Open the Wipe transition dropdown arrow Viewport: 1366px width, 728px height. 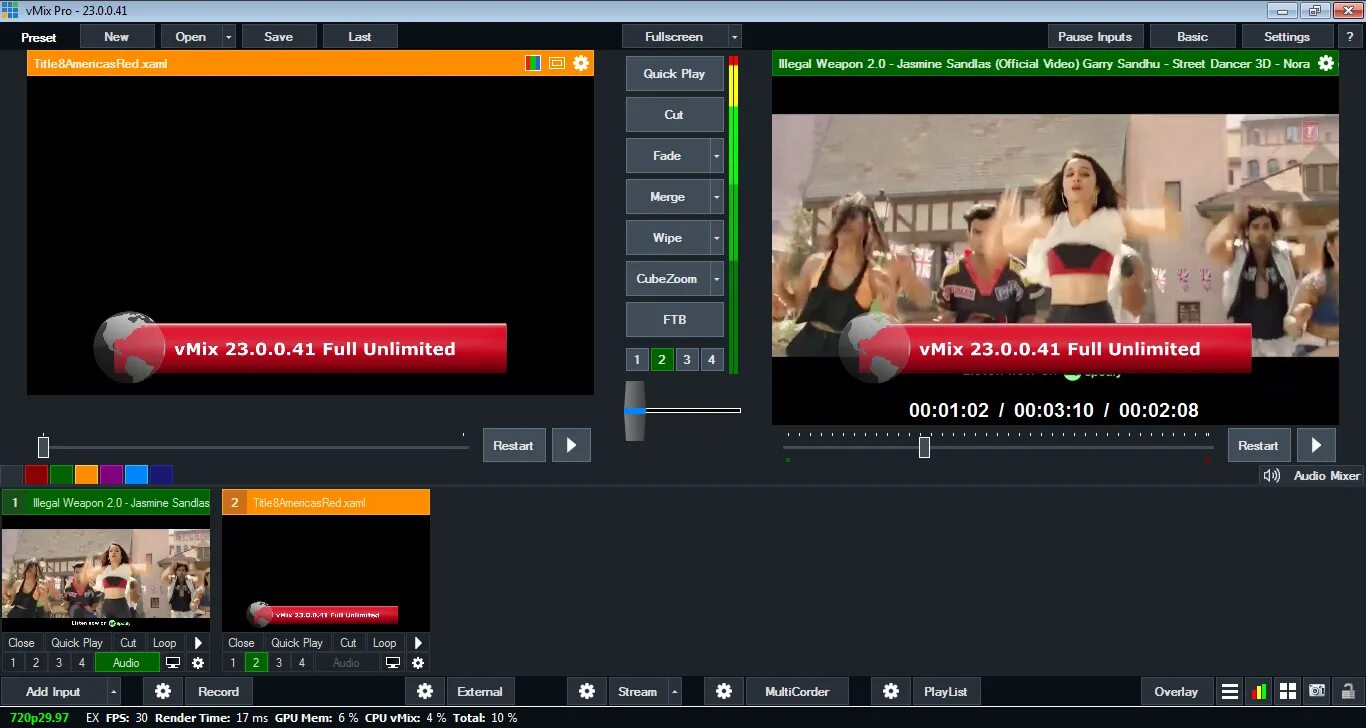(x=717, y=238)
